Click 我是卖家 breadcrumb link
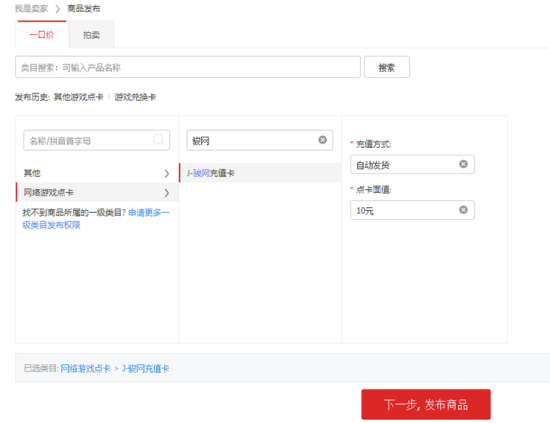 31,8
